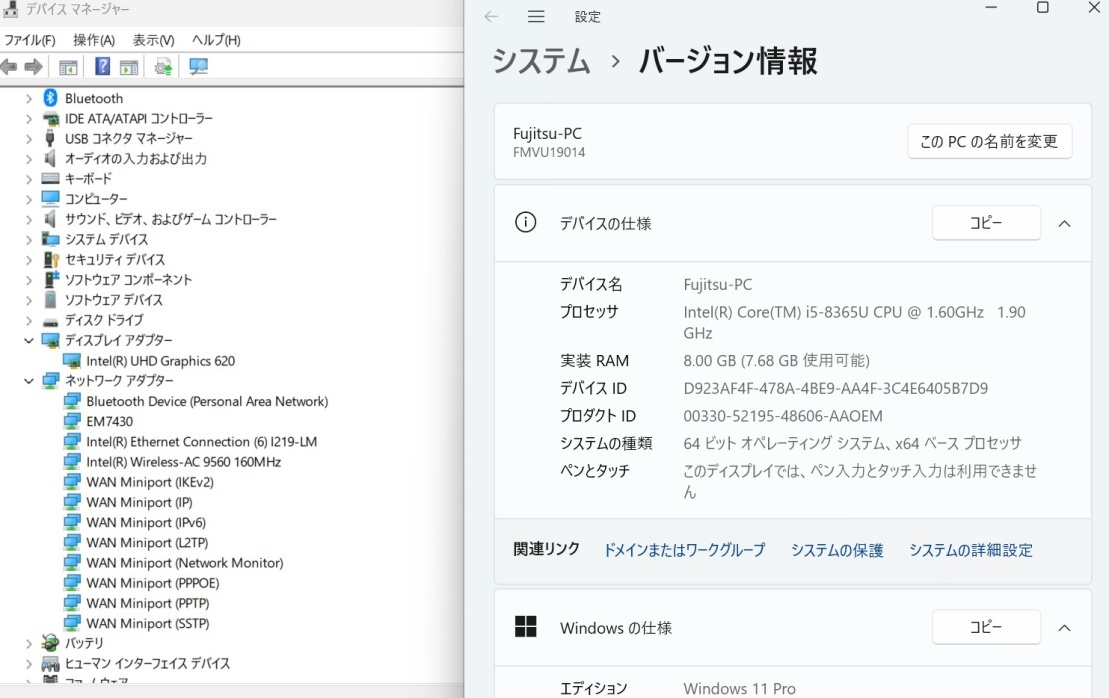Click the オーディオの入力および出力 speaker icon
This screenshot has height=698, width=1109.
coord(50,158)
